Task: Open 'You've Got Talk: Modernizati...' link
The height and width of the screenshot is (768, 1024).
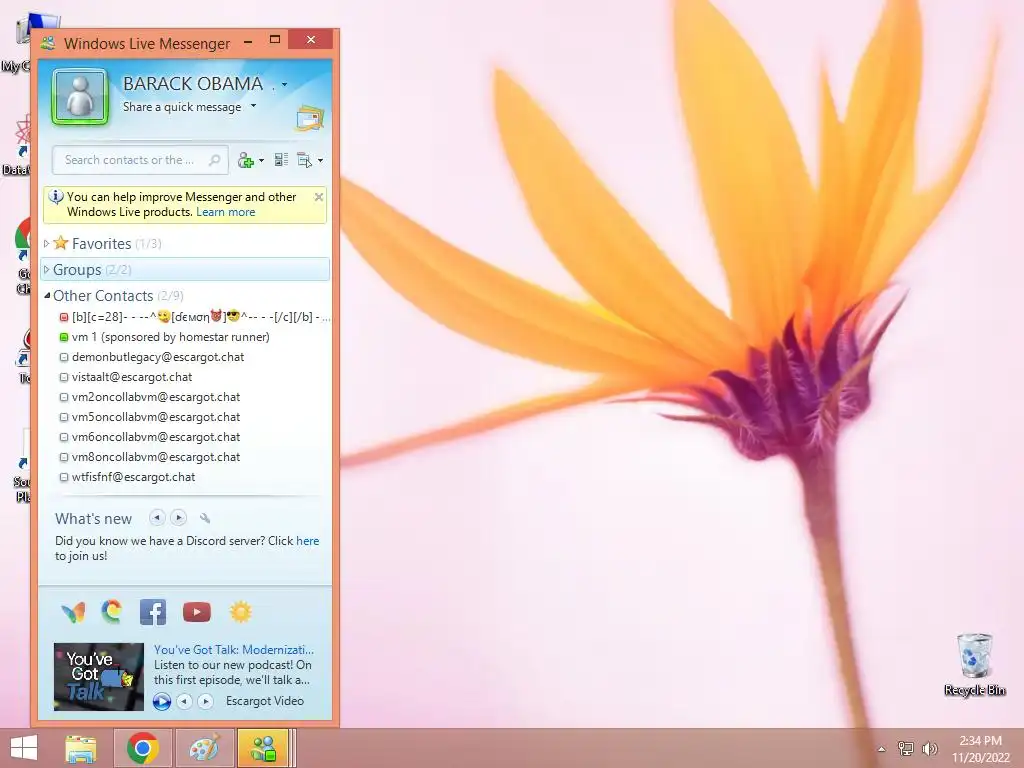Action: point(234,650)
